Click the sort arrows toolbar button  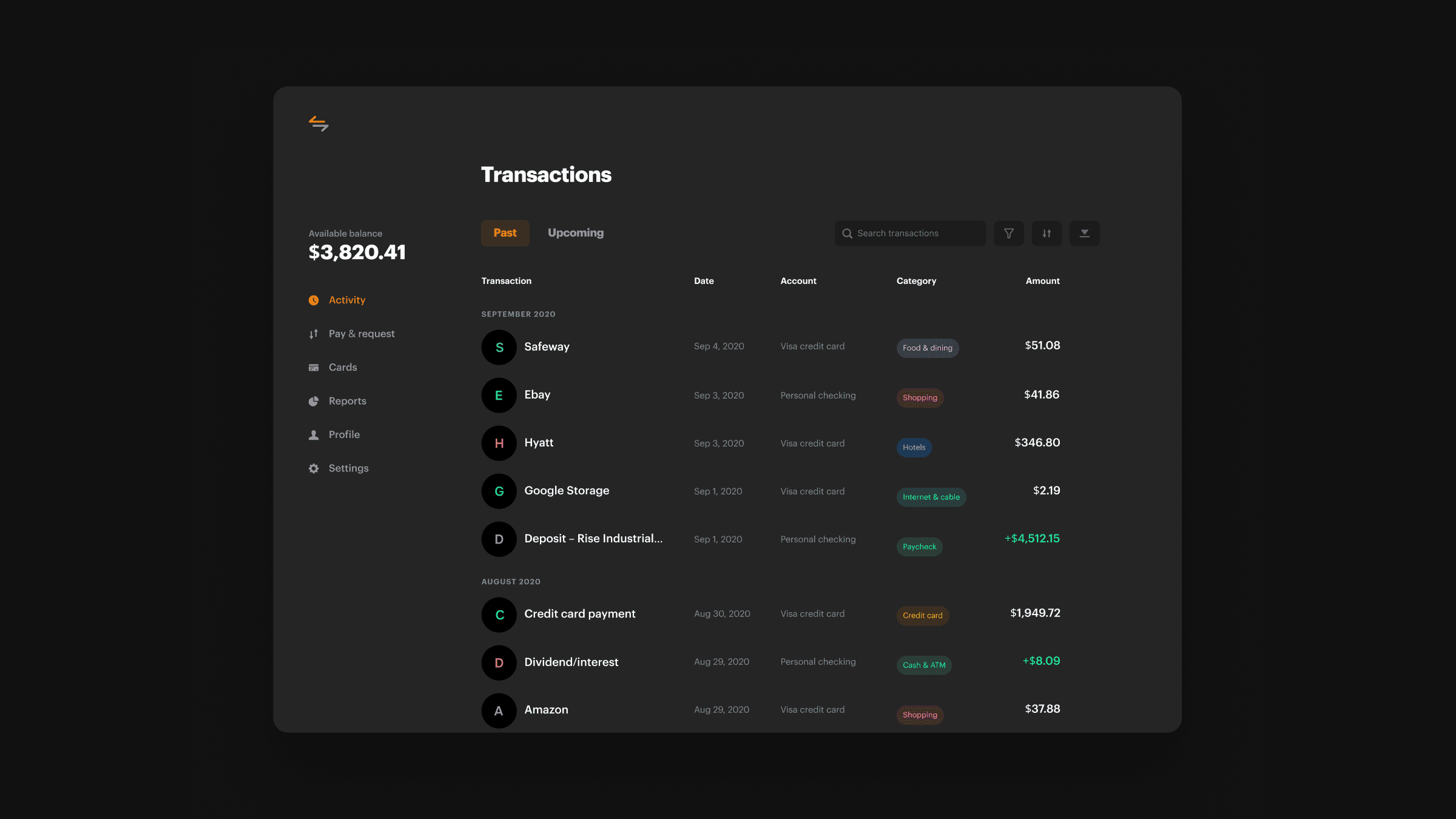coord(1046,234)
